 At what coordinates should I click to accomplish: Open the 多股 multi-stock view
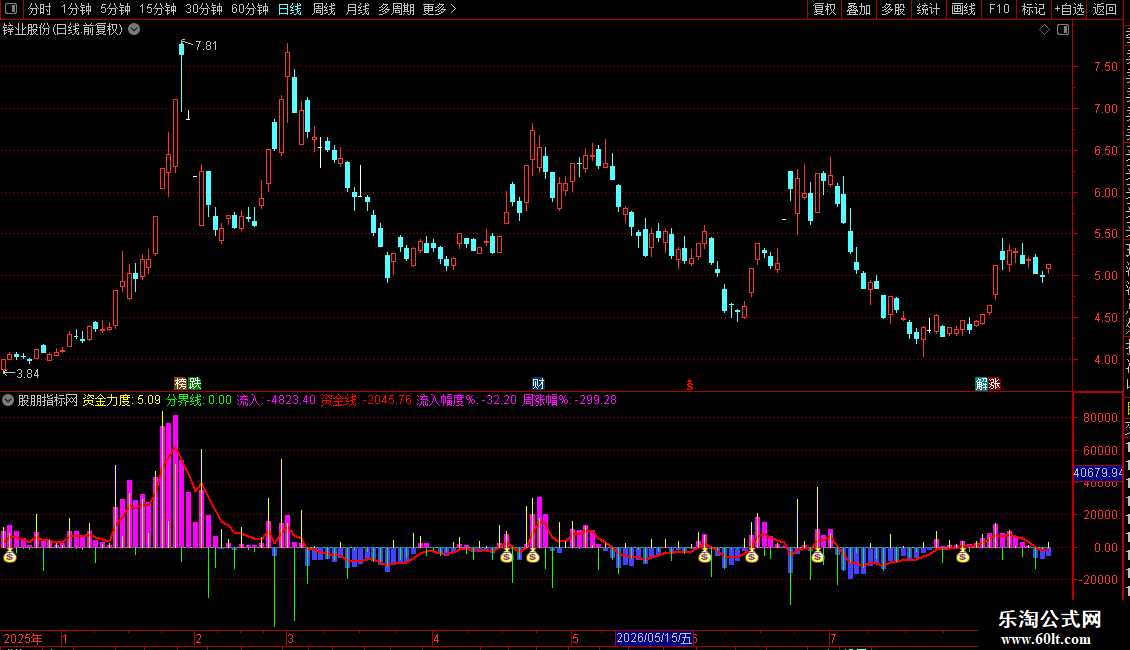(893, 9)
